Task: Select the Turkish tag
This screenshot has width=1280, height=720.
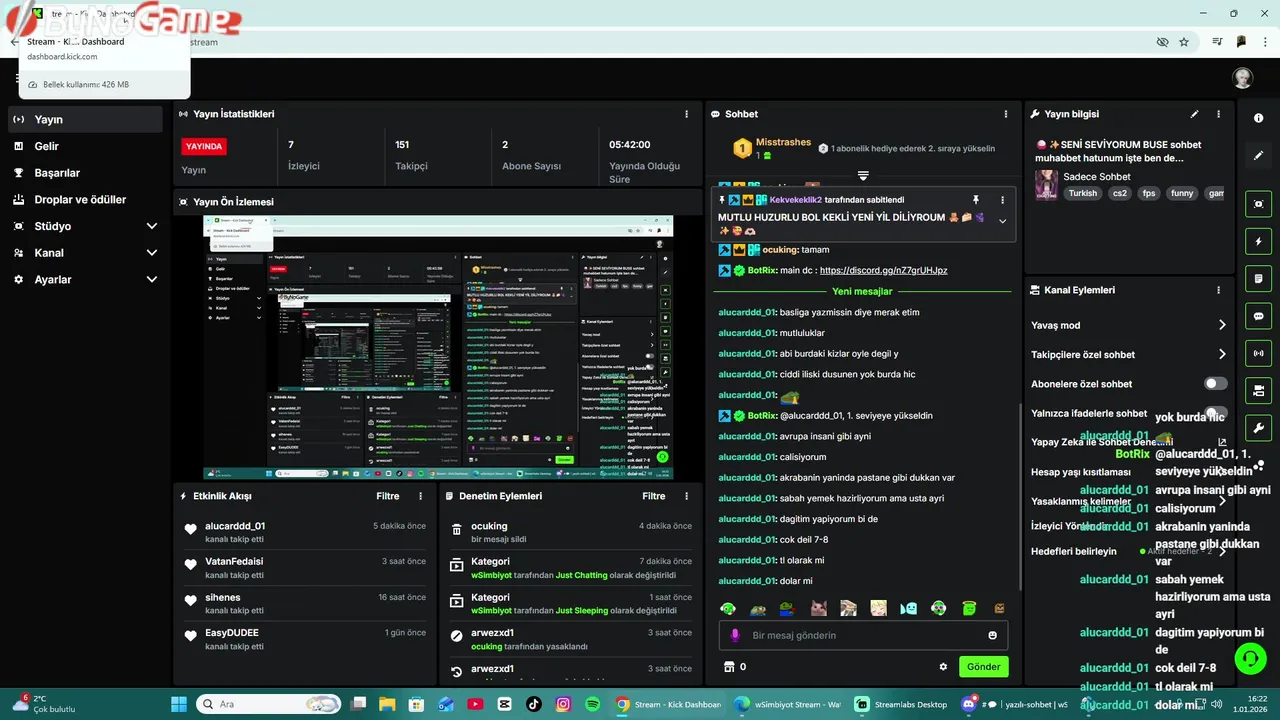Action: (x=1082, y=193)
